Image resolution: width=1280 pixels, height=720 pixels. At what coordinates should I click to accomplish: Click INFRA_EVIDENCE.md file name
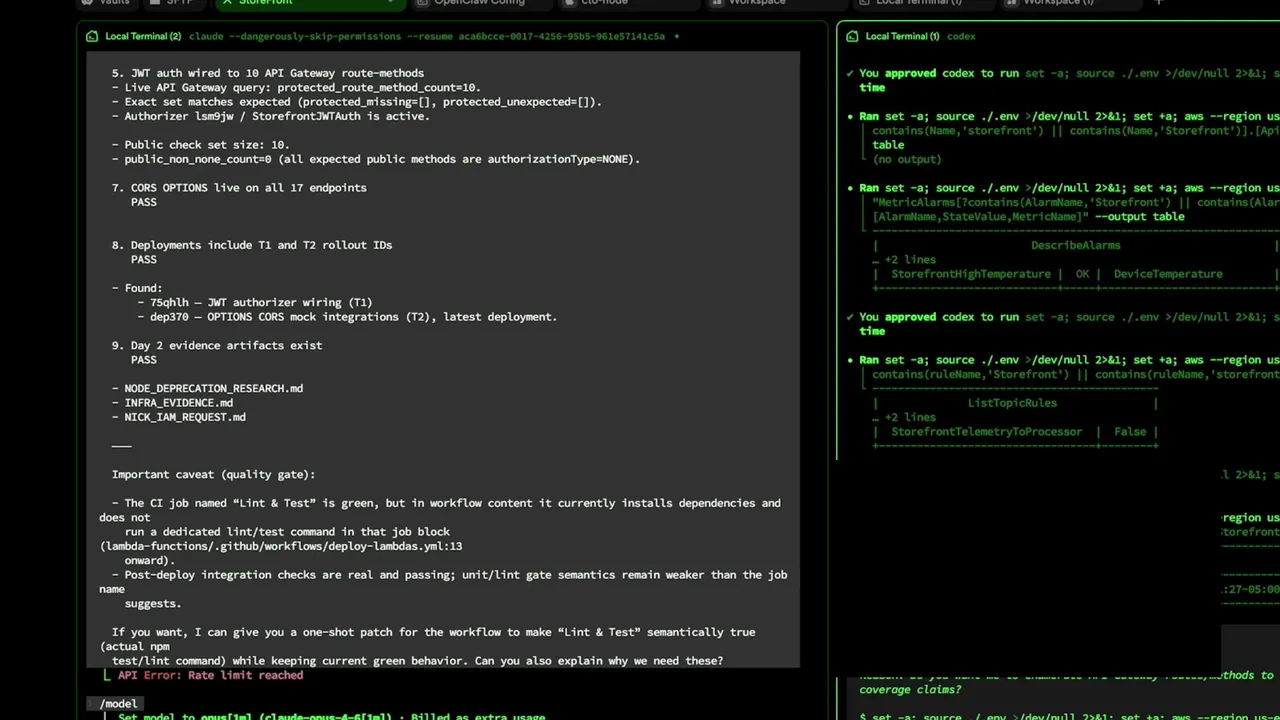pyautogui.click(x=179, y=403)
